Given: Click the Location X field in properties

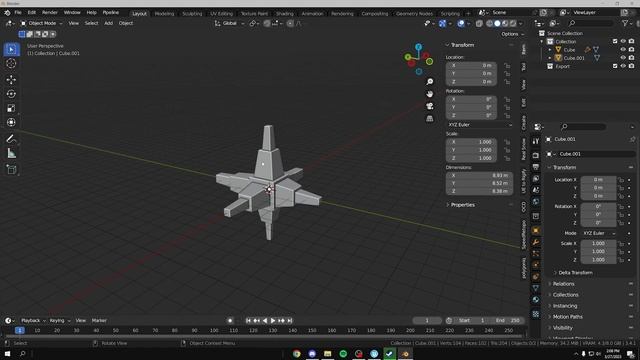Looking at the screenshot, I should click(x=598, y=180).
